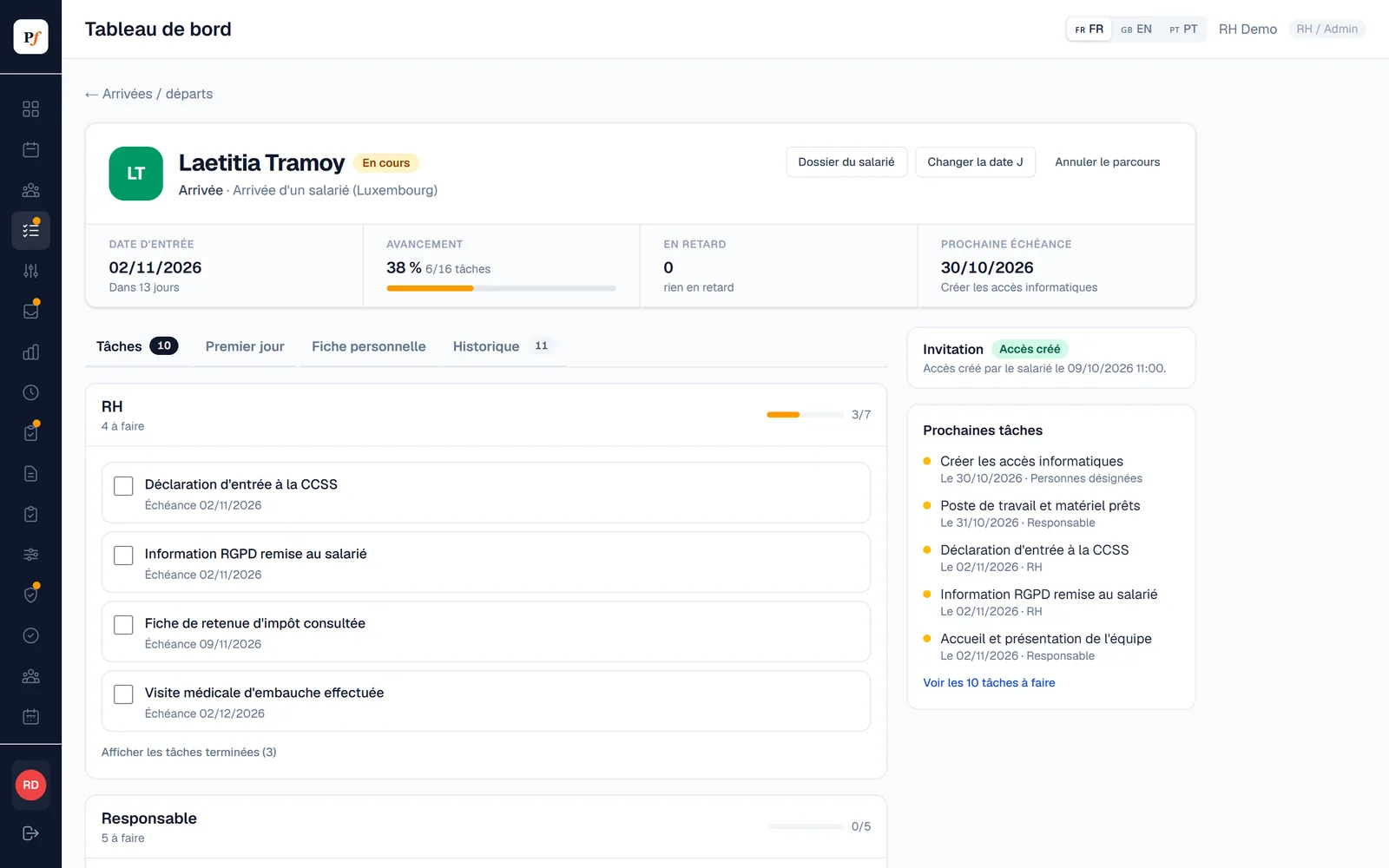The width and height of the screenshot is (1389, 868).
Task: Select the highlighted checklist icon in sidebar
Action: [x=30, y=231]
